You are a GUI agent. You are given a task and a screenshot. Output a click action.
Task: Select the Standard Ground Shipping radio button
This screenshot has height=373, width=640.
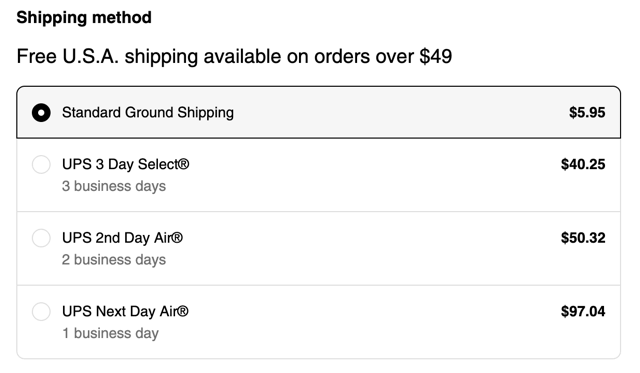[x=41, y=113]
